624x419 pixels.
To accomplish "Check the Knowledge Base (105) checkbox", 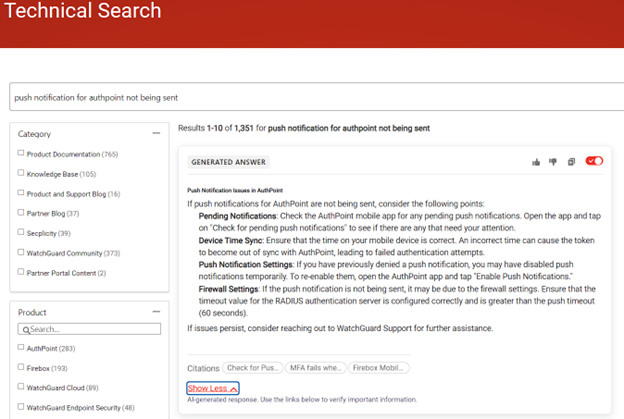I will [x=21, y=173].
